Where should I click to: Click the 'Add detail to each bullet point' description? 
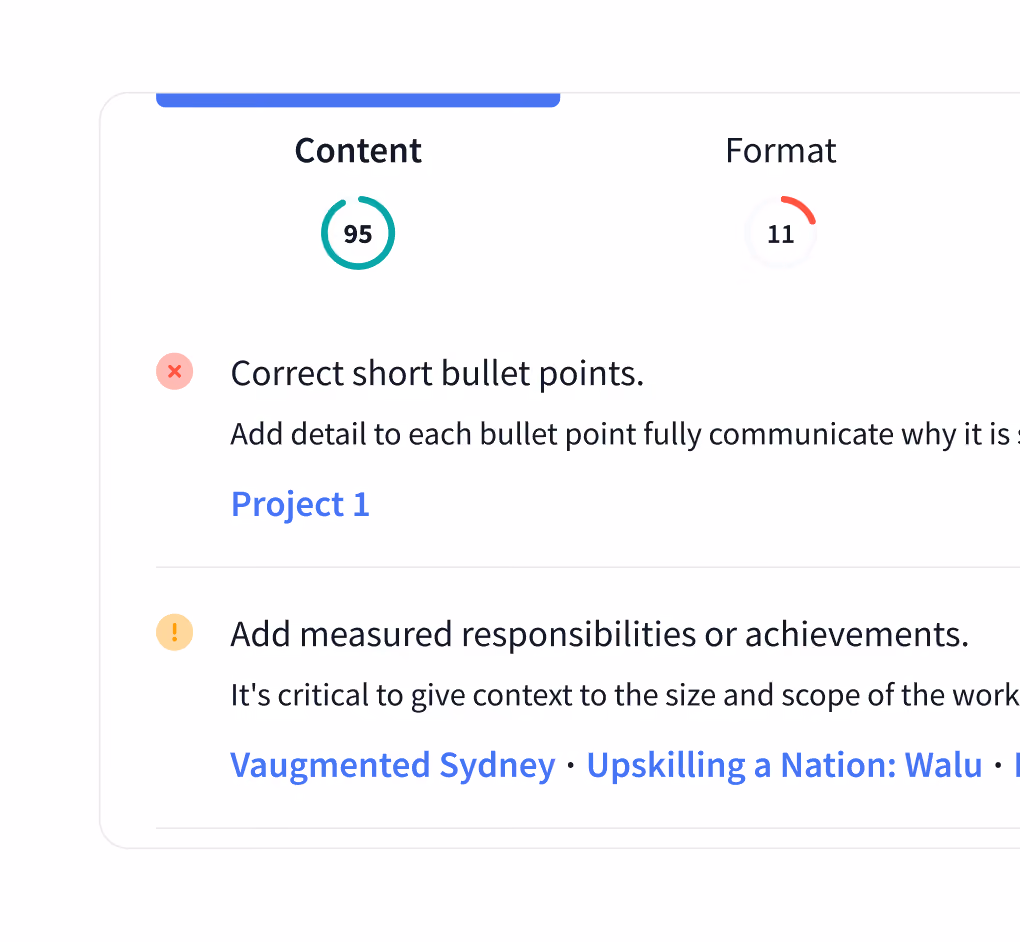pyautogui.click(x=625, y=434)
